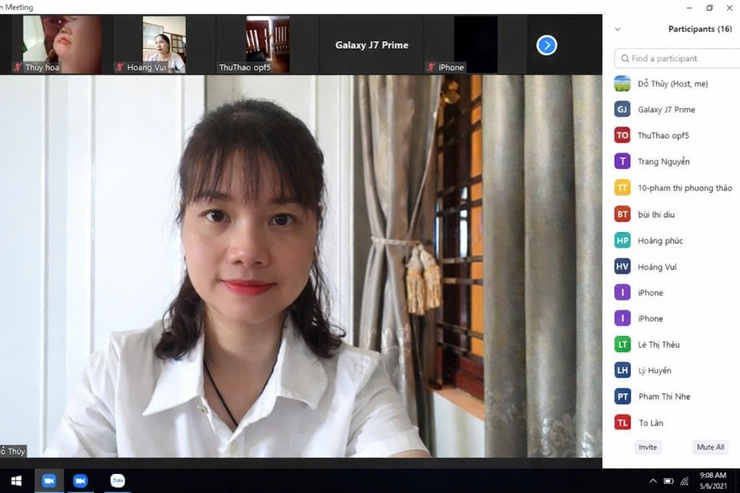The height and width of the screenshot is (493, 740).
Task: Click the white Zoom app taskbar icon
Action: point(117,481)
